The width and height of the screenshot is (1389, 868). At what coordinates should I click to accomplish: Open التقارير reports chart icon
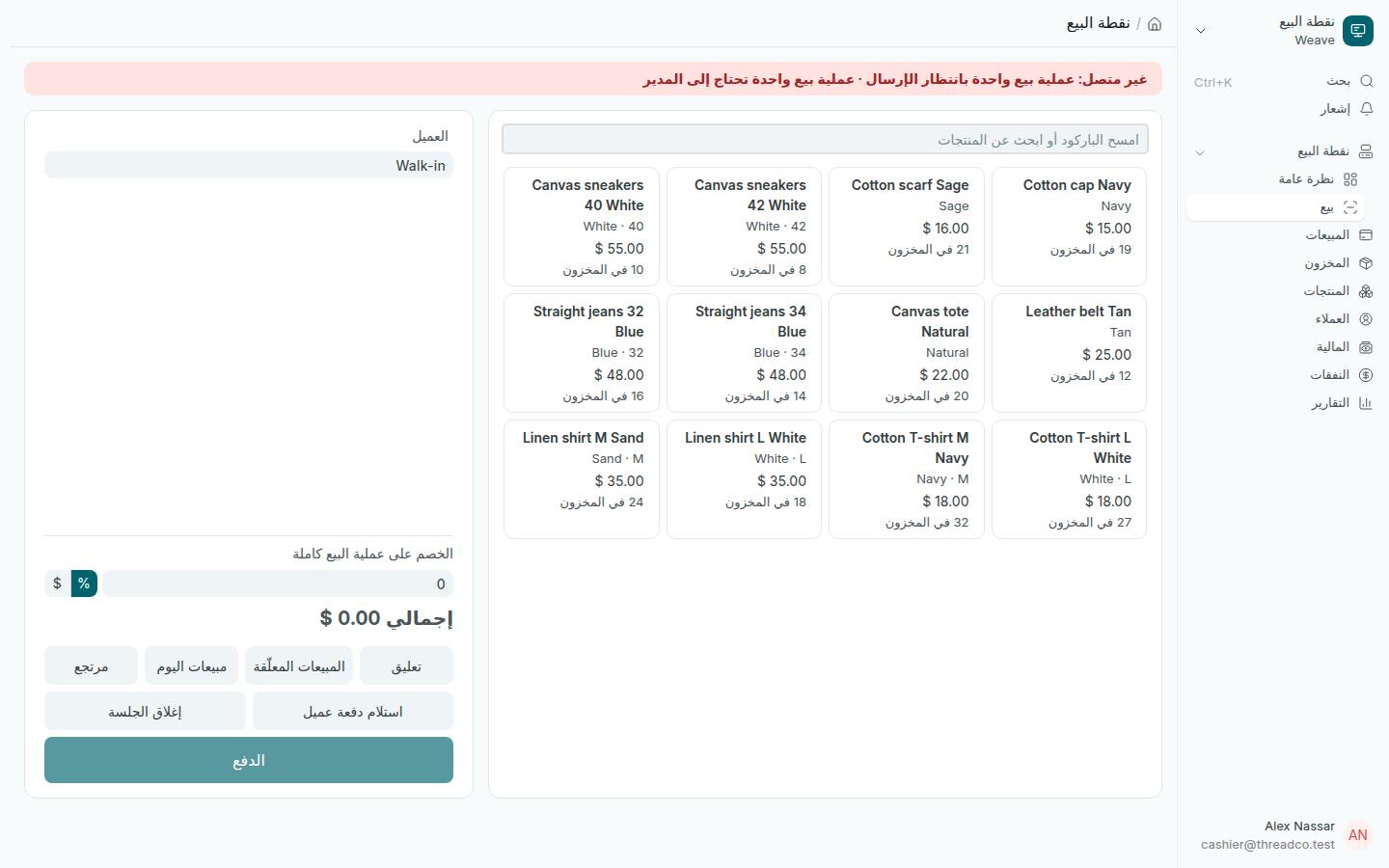click(x=1366, y=403)
